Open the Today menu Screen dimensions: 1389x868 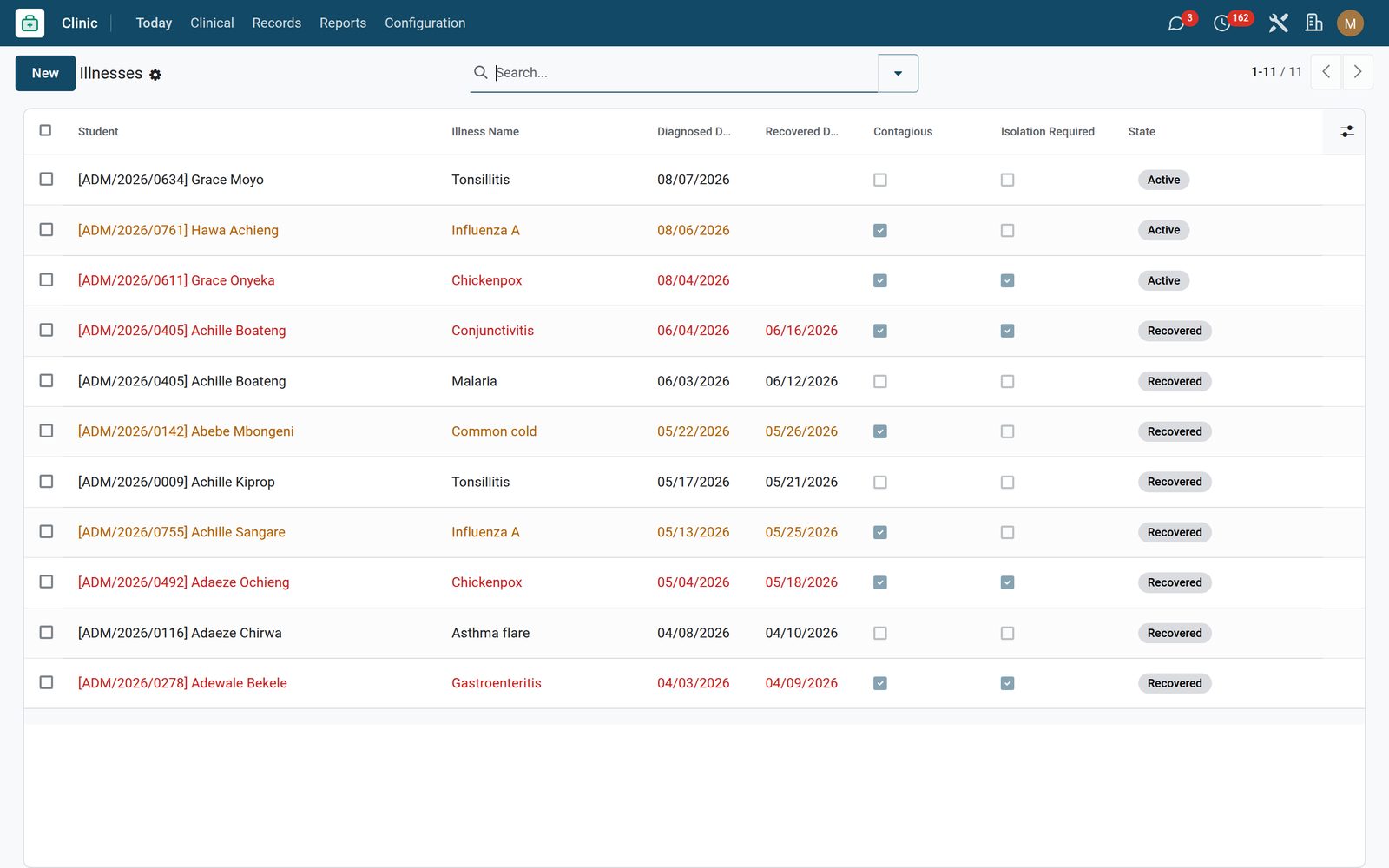[x=154, y=23]
